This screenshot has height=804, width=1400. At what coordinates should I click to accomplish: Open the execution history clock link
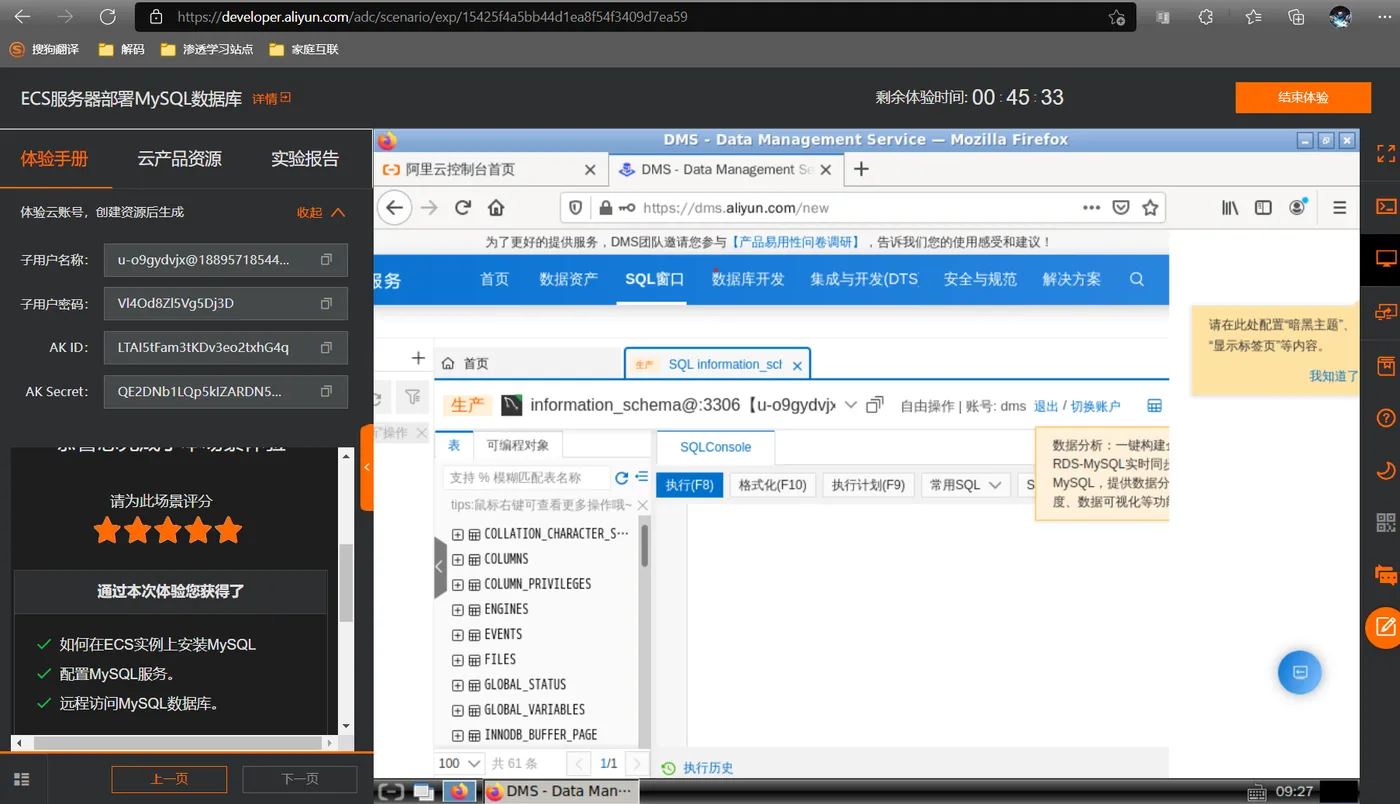[698, 768]
